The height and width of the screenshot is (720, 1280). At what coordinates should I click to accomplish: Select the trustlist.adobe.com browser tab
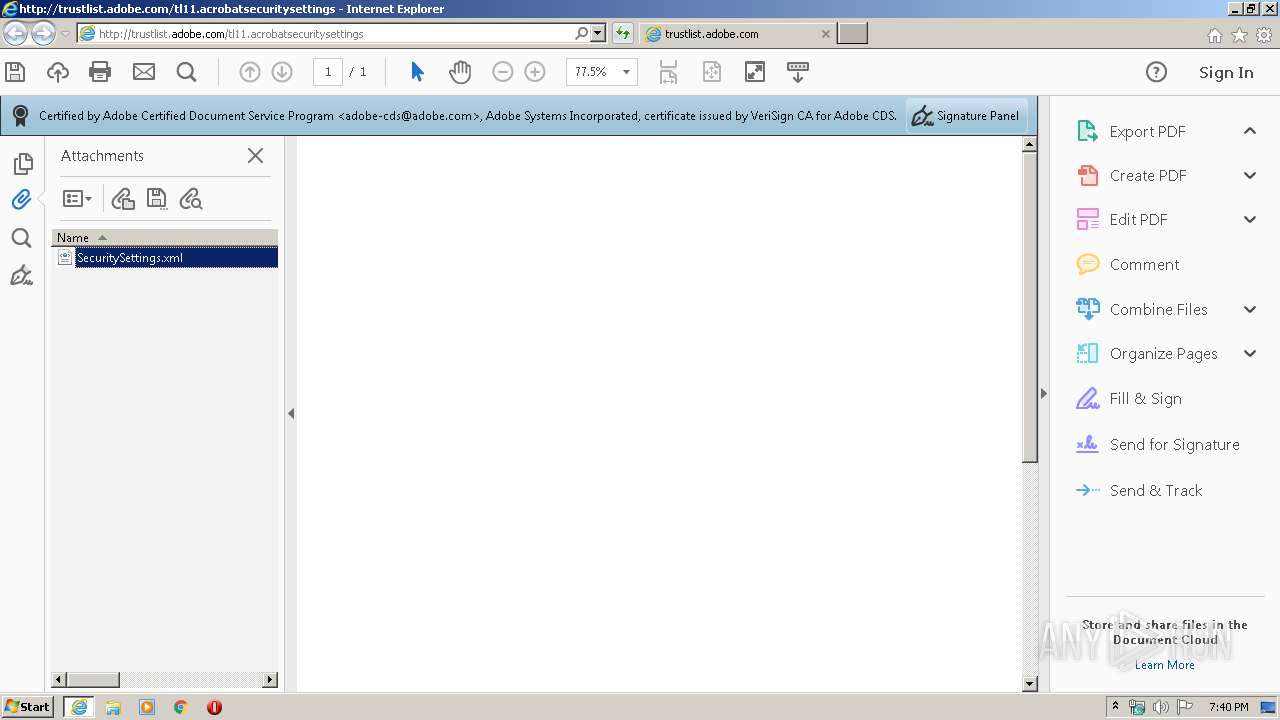point(738,33)
